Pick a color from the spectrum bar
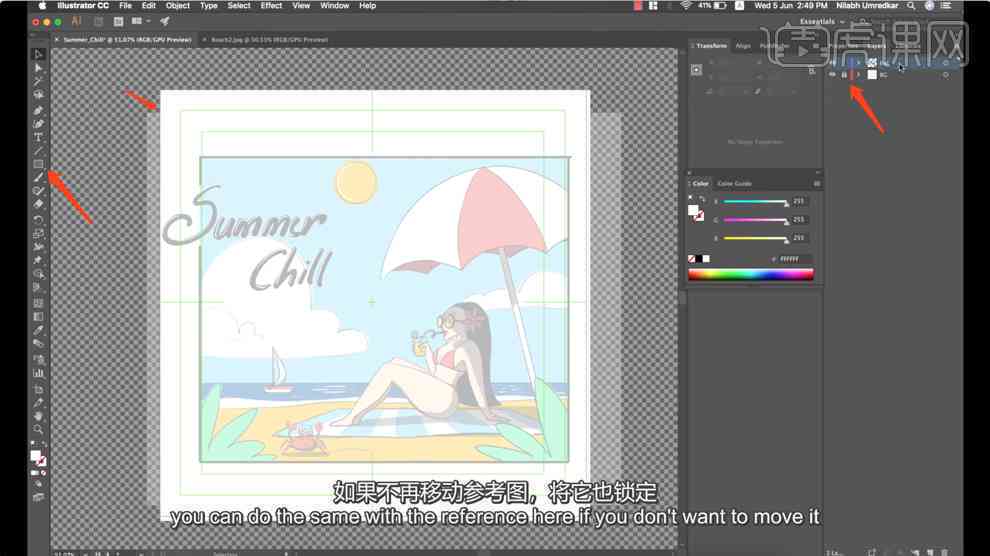This screenshot has width=990, height=556. coord(751,275)
